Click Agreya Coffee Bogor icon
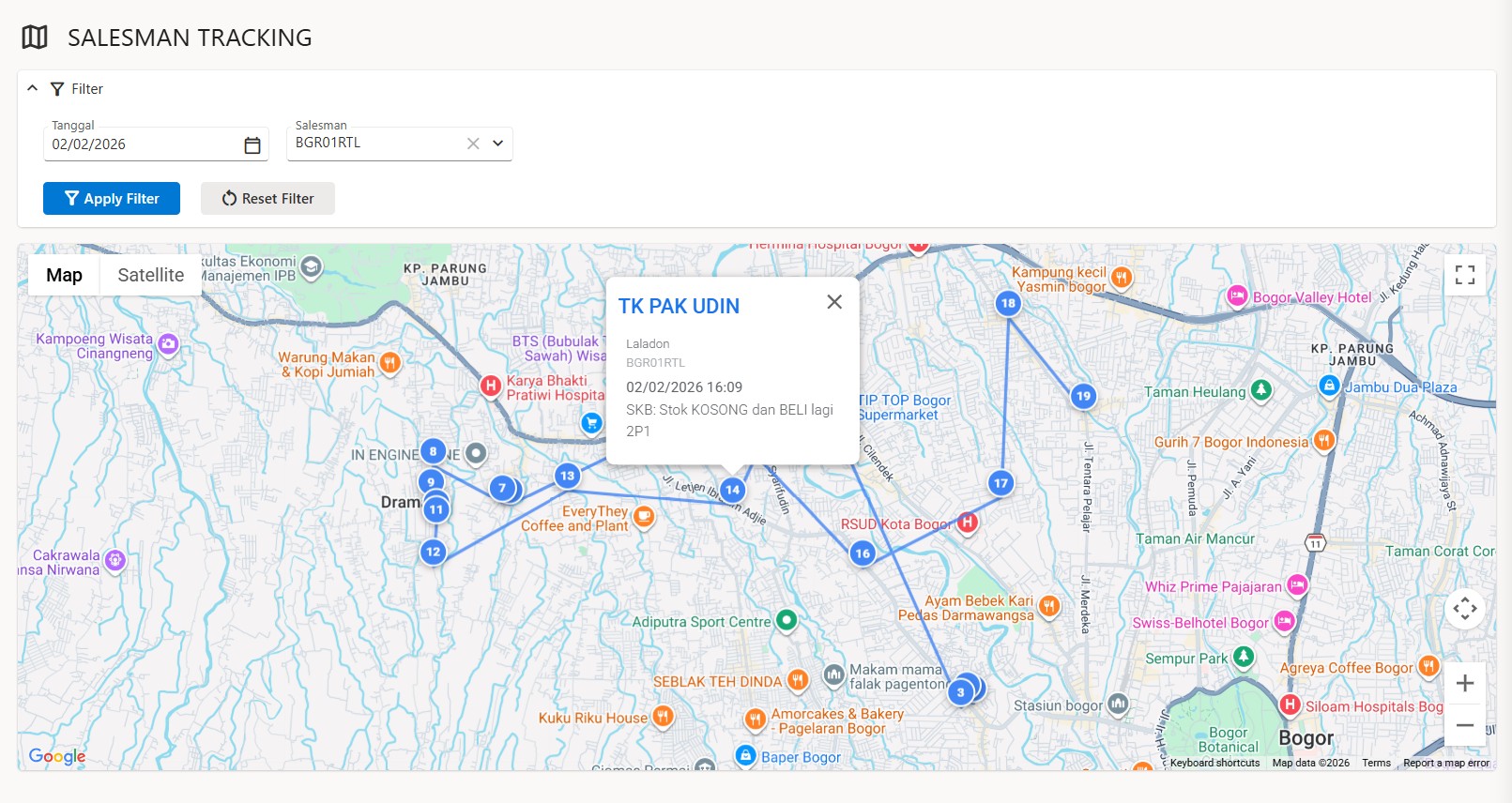 click(1428, 666)
